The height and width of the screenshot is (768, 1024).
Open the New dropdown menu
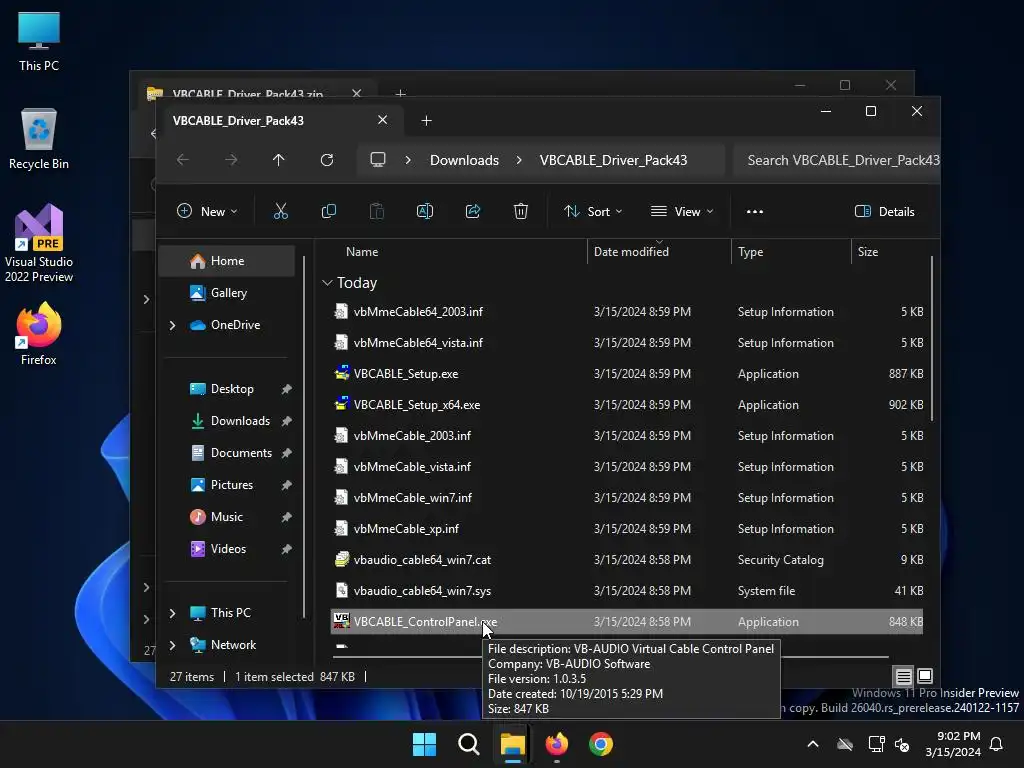click(207, 212)
